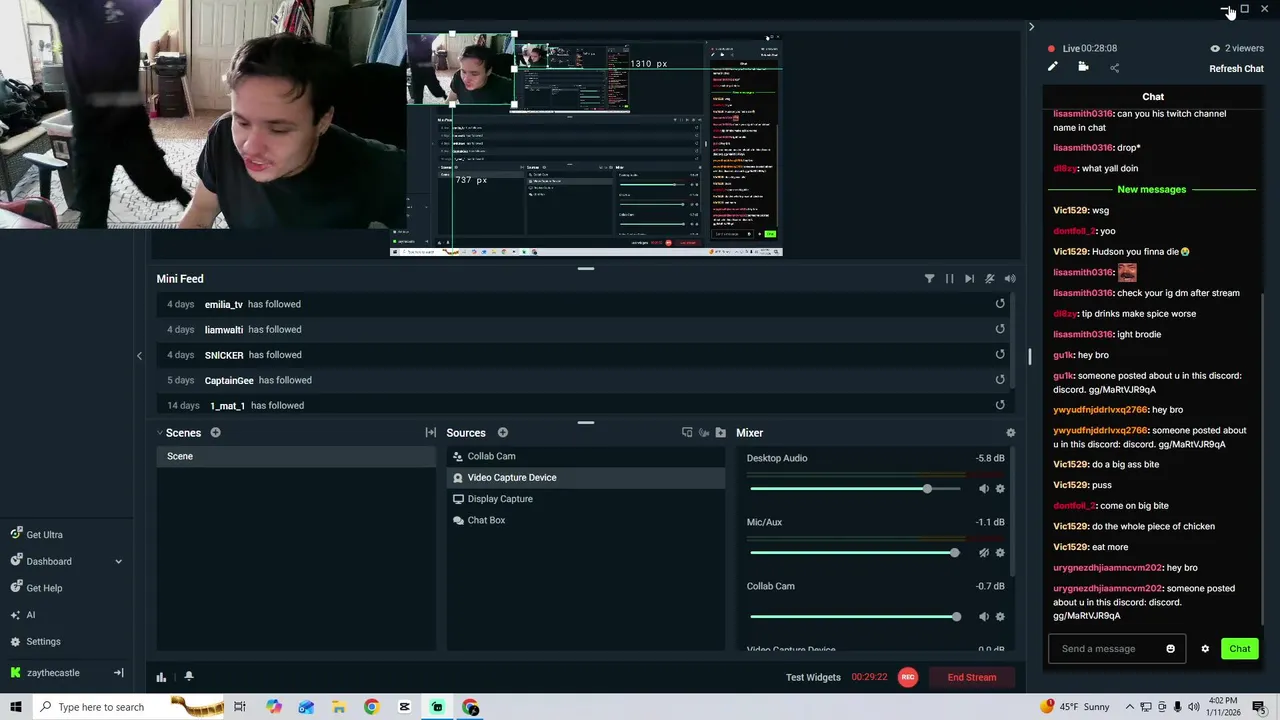1280x720 pixels.
Task: Add a source folder
Action: (720, 433)
